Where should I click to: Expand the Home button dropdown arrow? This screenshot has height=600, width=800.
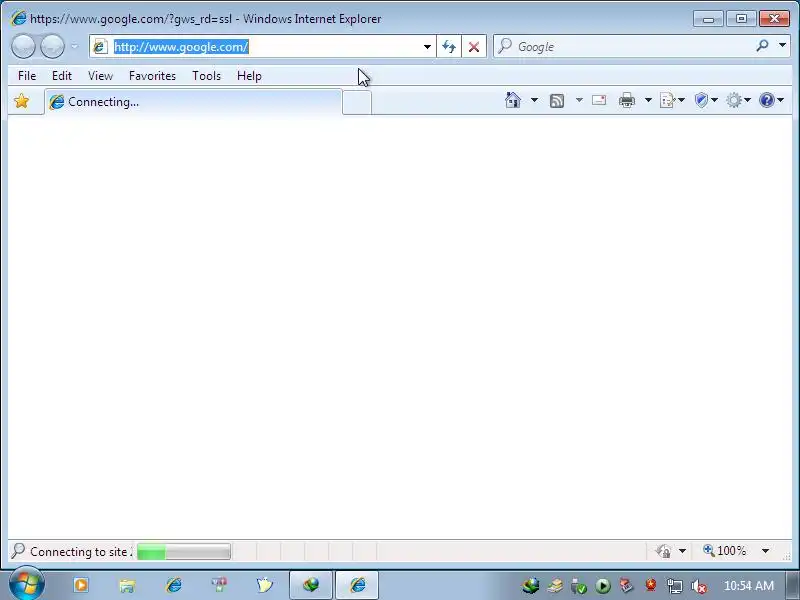pos(534,100)
